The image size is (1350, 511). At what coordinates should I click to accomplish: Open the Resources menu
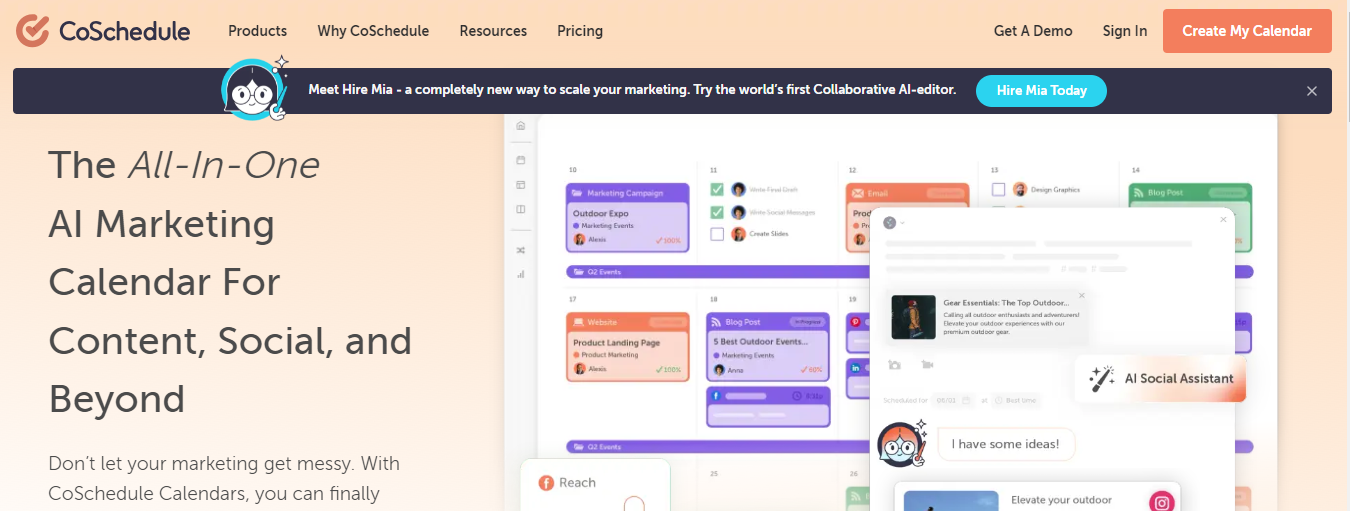click(x=493, y=31)
